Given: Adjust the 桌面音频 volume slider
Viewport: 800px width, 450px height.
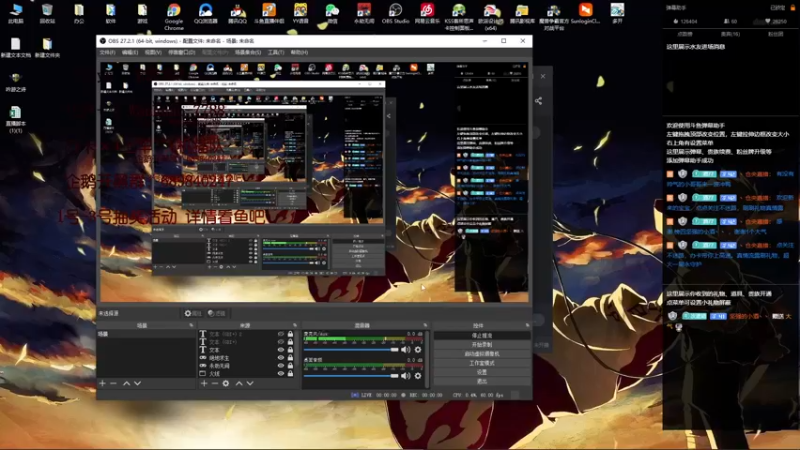Looking at the screenshot, I should [x=351, y=376].
